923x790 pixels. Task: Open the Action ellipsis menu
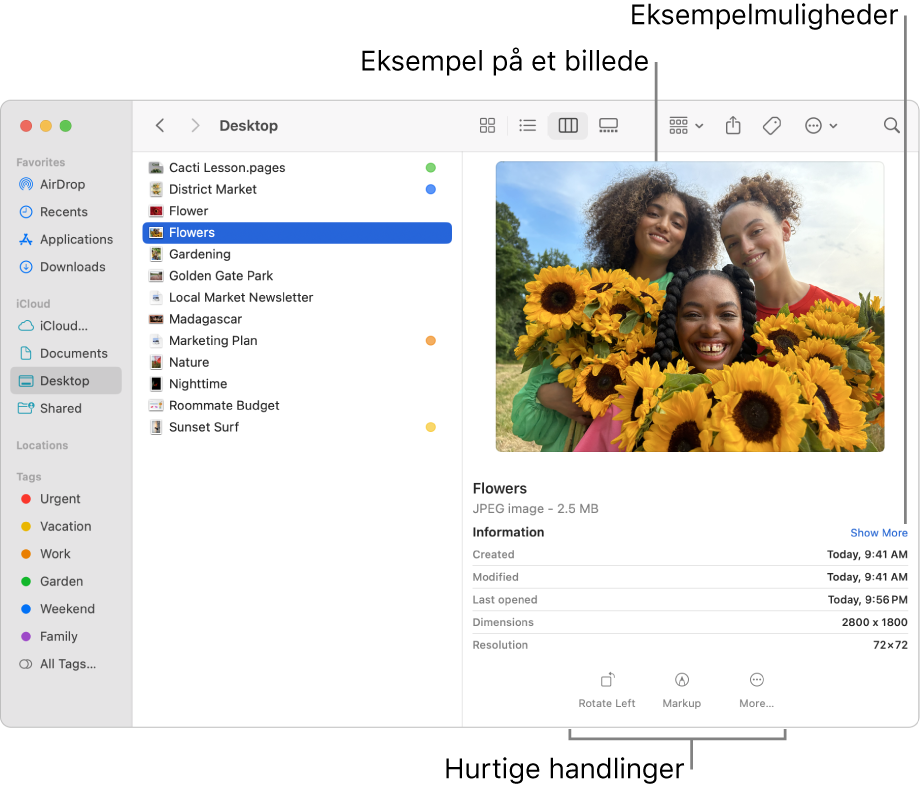tap(821, 125)
